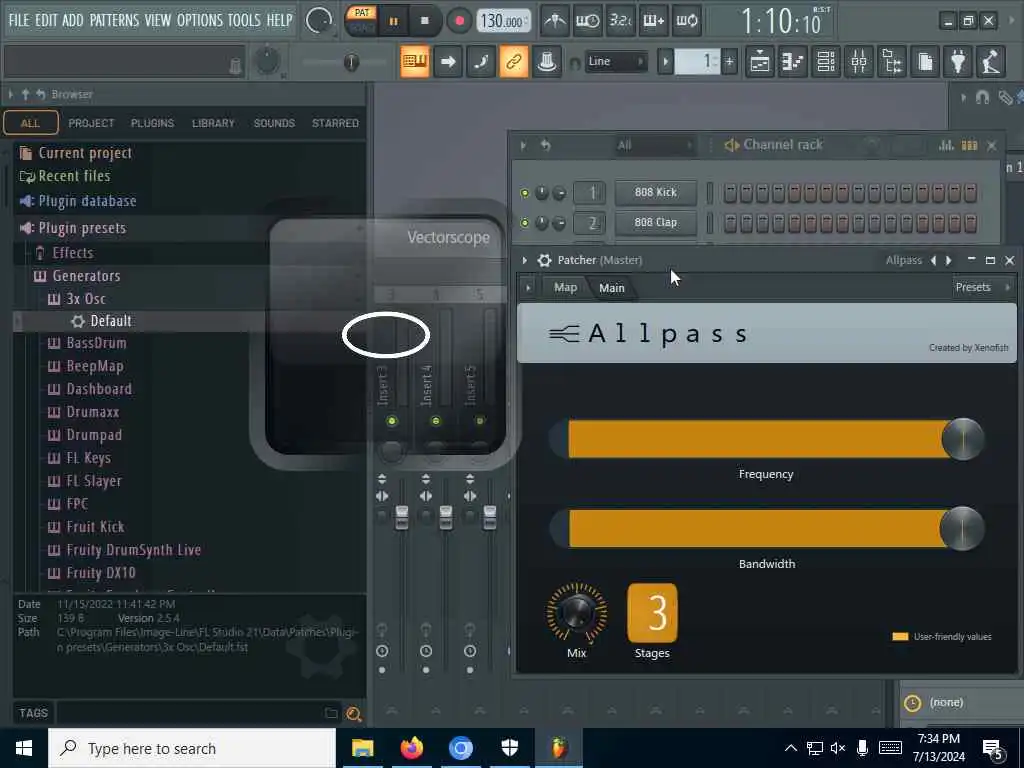Screen dimensions: 1024x768
Task: Toggle the Insert 4 mute LED
Action: click(436, 421)
